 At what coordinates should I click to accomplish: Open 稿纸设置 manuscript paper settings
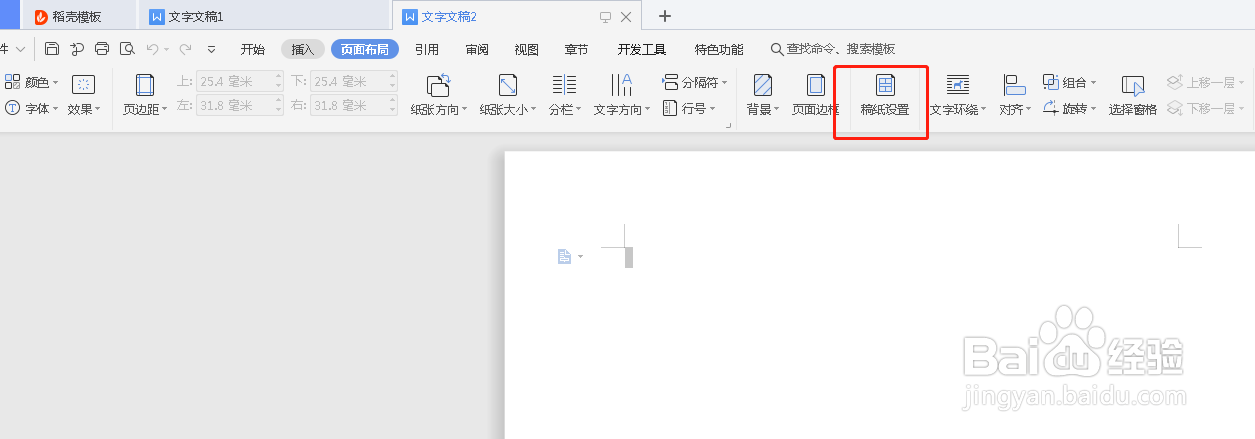pyautogui.click(x=884, y=95)
